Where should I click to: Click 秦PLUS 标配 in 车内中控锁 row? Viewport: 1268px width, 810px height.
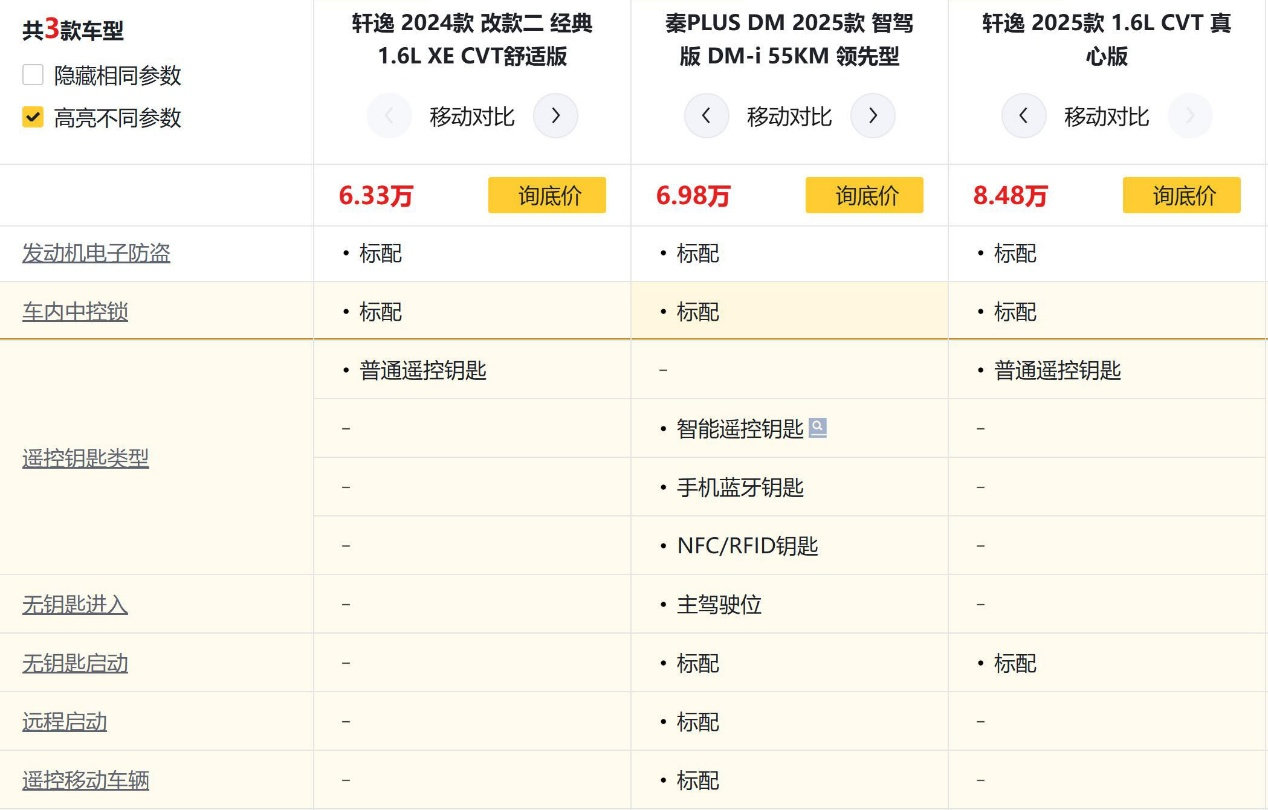click(698, 312)
